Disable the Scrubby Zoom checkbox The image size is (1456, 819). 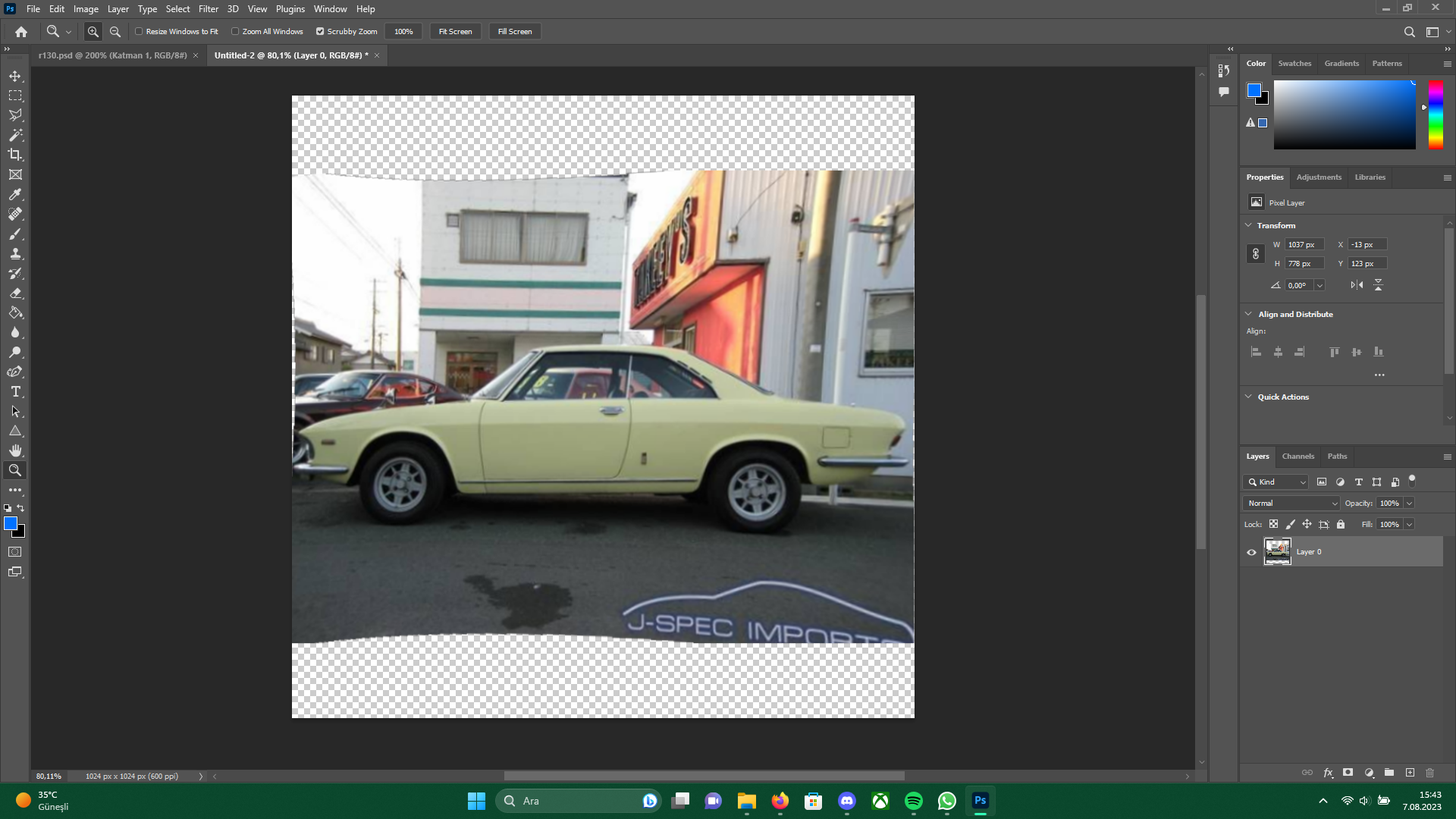click(x=320, y=32)
